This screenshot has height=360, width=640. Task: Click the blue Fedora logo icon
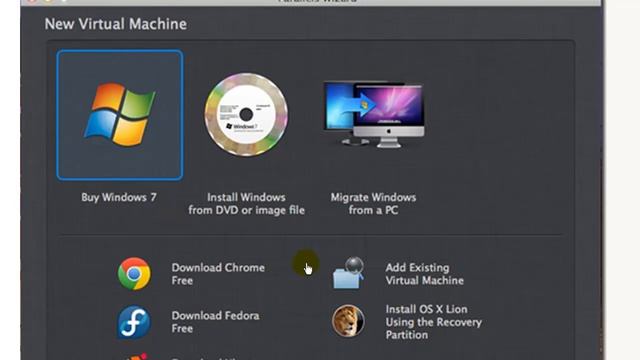pyautogui.click(x=134, y=322)
